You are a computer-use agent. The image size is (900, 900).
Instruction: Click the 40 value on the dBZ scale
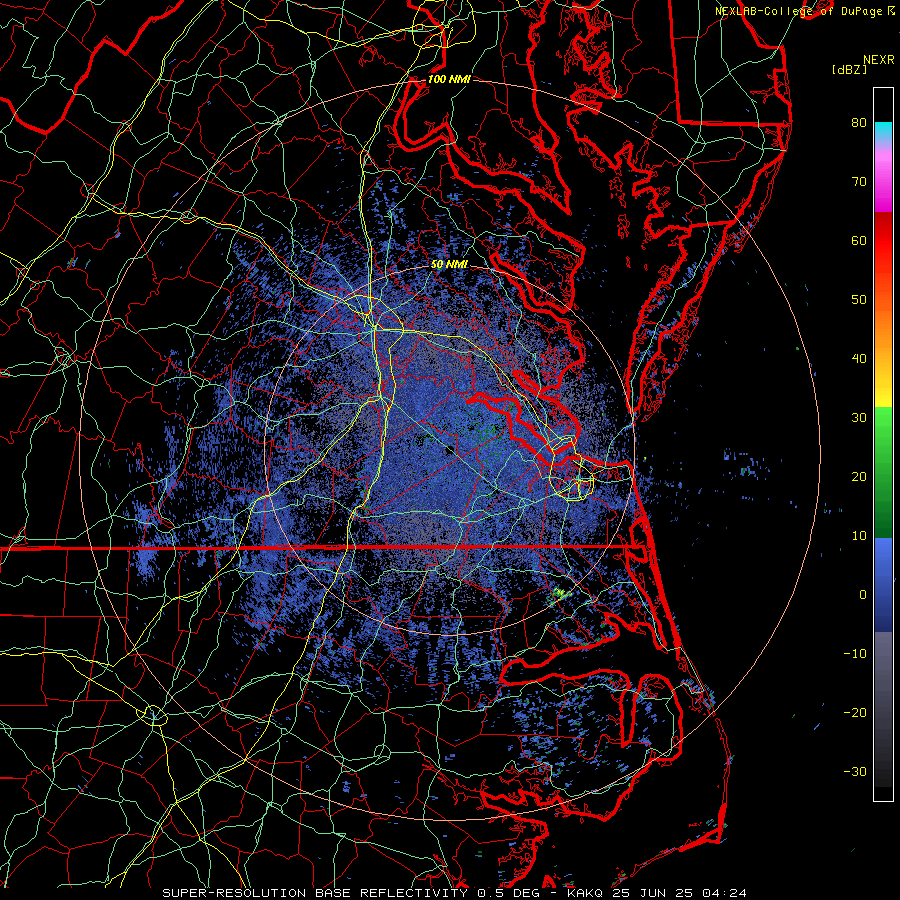point(859,359)
